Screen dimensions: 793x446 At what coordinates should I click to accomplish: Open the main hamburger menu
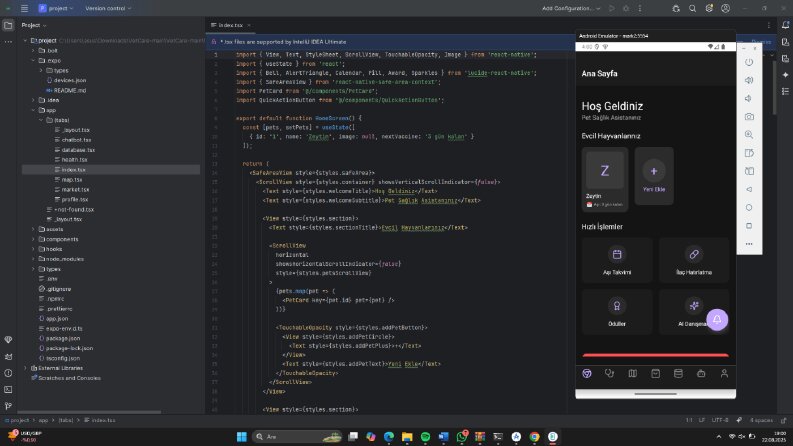[24, 8]
